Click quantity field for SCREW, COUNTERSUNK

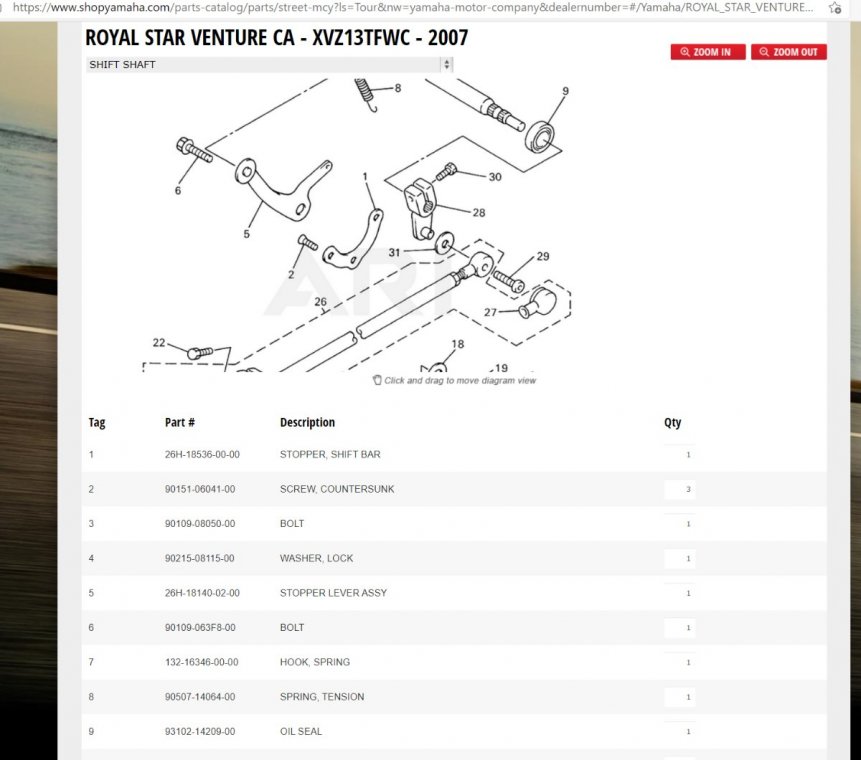pyautogui.click(x=680, y=489)
